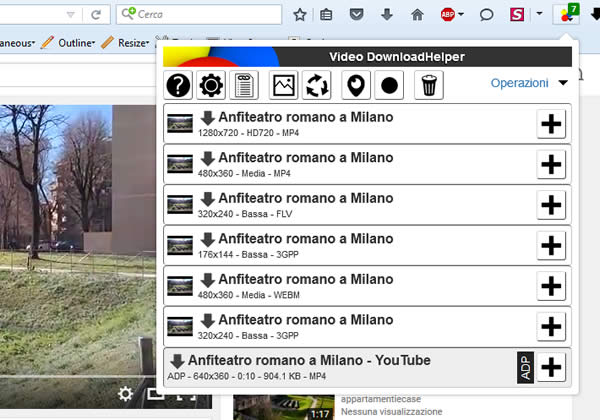The width and height of the screenshot is (600, 420).
Task: Open the bookmarks list icon
Action: pos(326,15)
